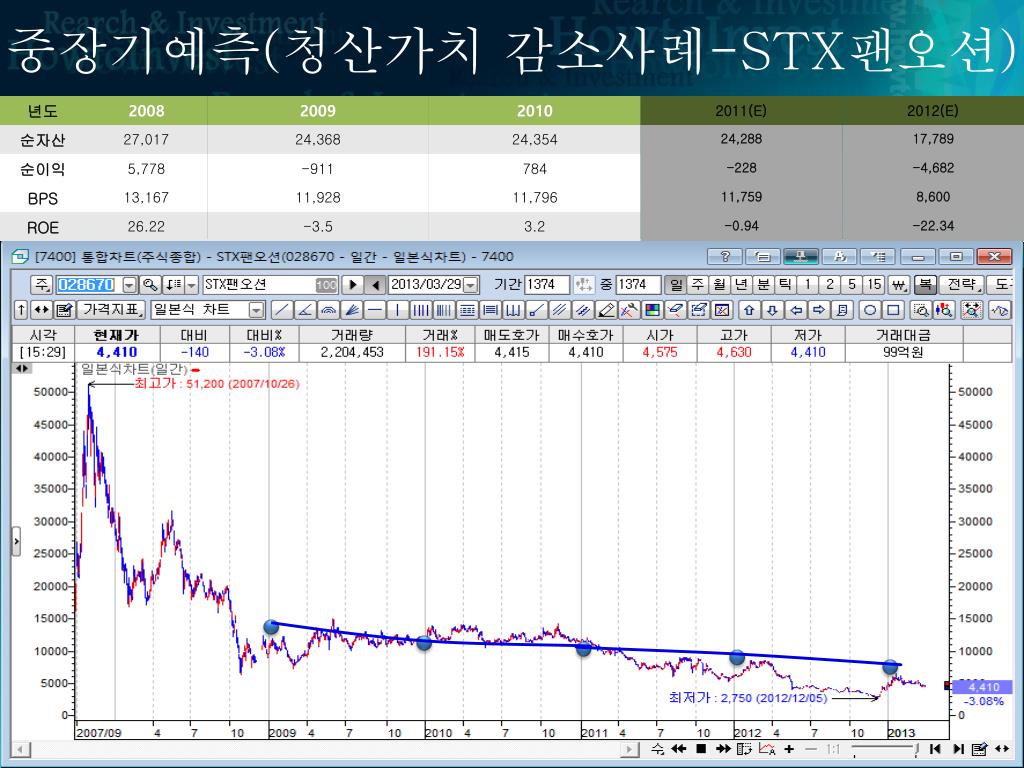Image resolution: width=1024 pixels, height=768 pixels.
Task: Click the 기간 period input field 1374
Action: (547, 285)
